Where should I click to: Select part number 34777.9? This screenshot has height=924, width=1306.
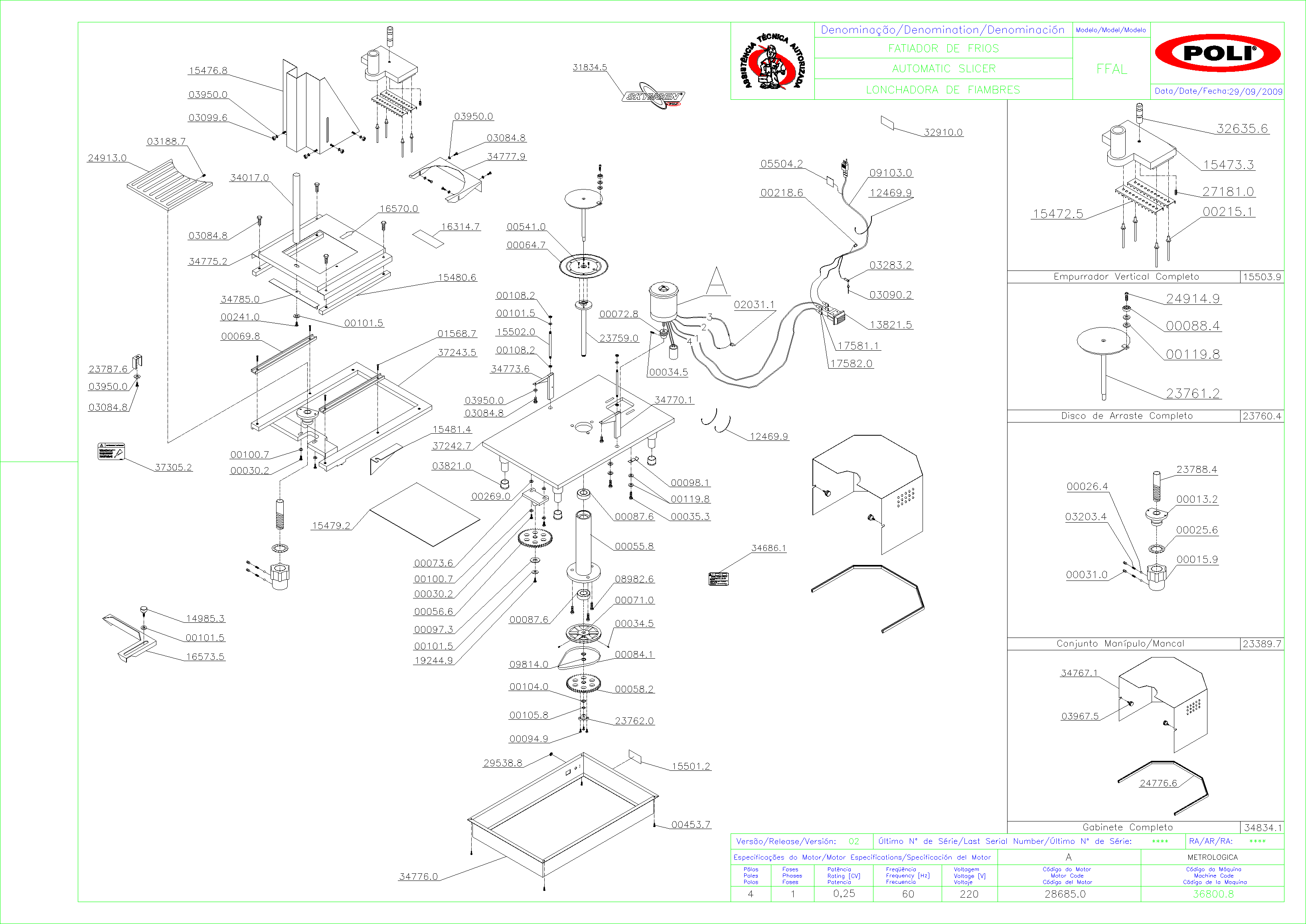(506, 156)
